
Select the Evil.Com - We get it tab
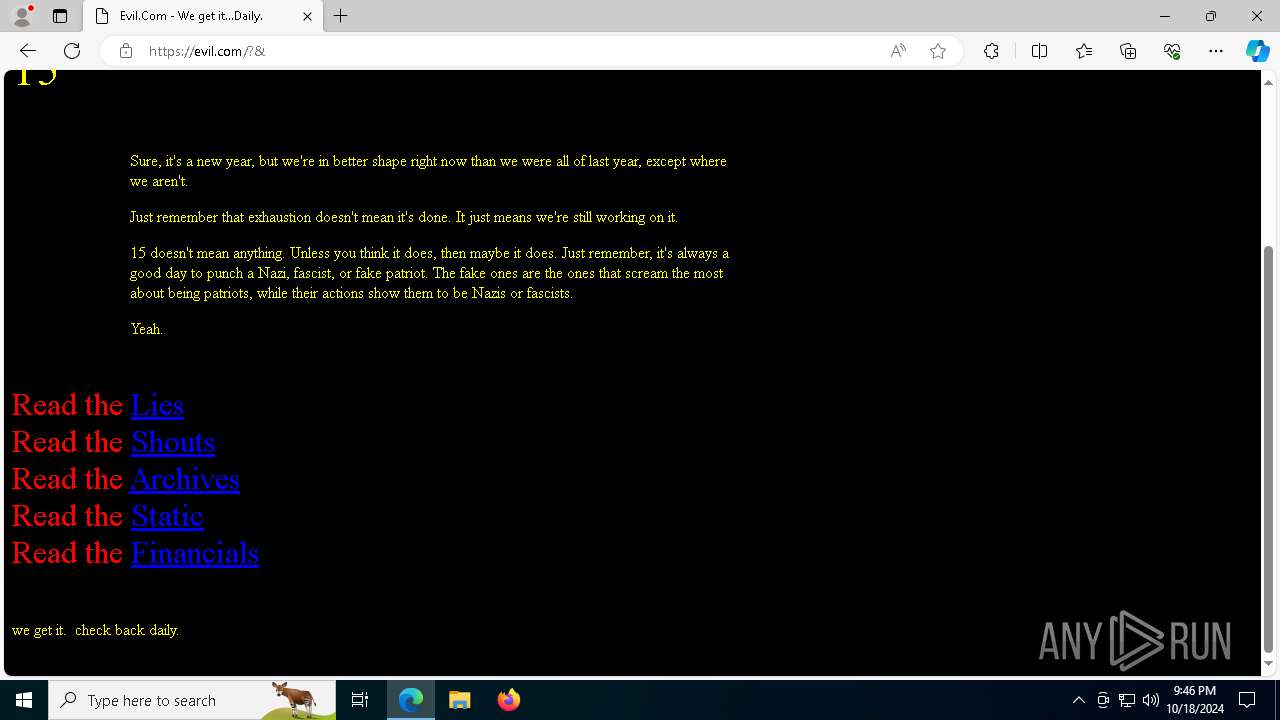pyautogui.click(x=203, y=16)
